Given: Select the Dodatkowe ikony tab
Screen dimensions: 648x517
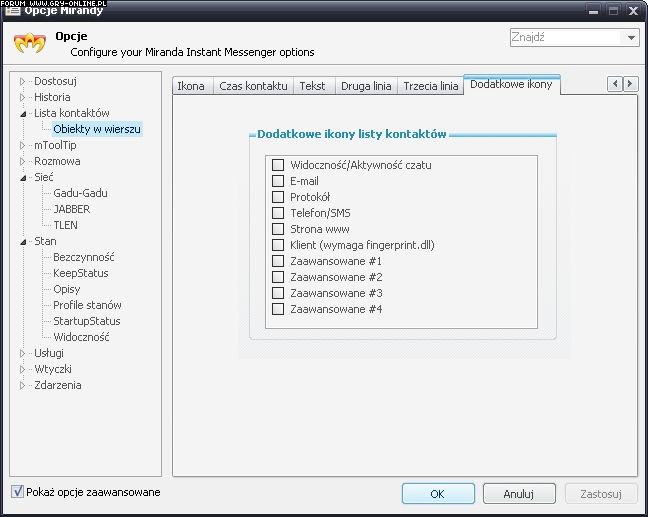Looking at the screenshot, I should (512, 84).
